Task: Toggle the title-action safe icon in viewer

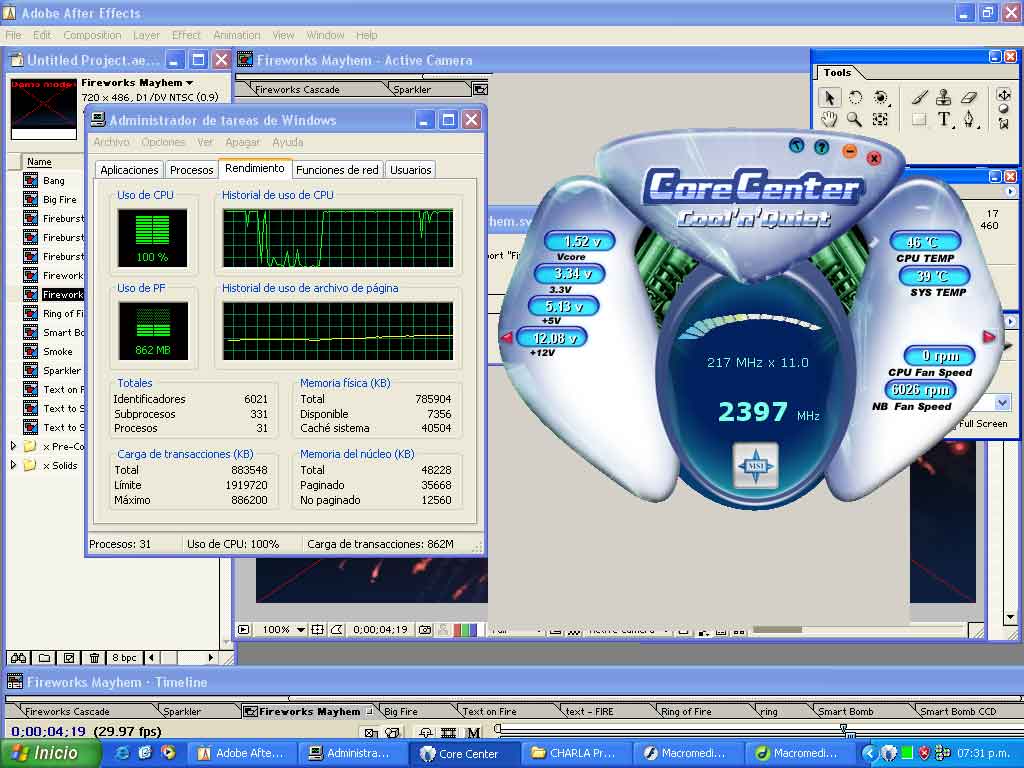Action: (x=318, y=630)
